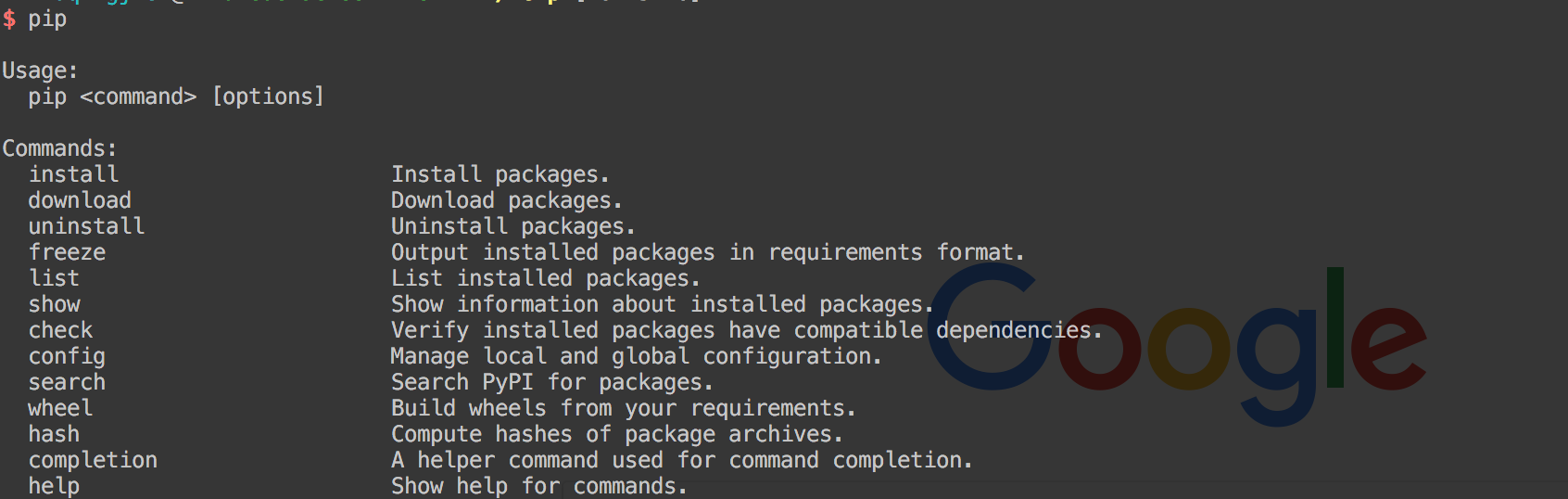This screenshot has height=499, width=1568.
Task: Click the '[options]' usage placeholder
Action: (268, 96)
